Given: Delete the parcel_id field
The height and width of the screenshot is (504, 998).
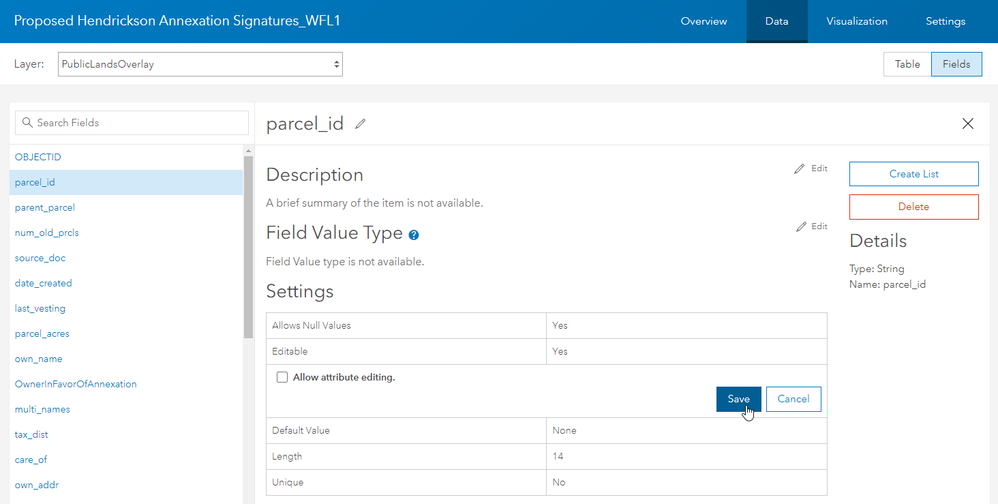Looking at the screenshot, I should 913,207.
